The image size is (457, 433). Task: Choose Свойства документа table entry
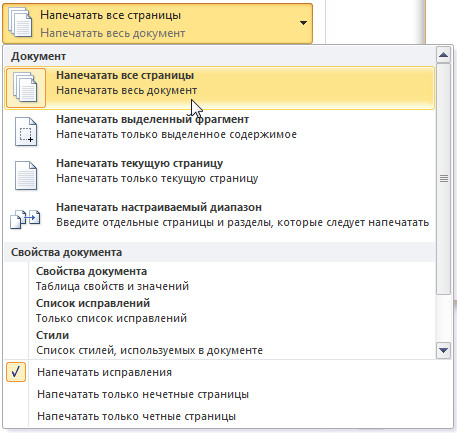112,279
